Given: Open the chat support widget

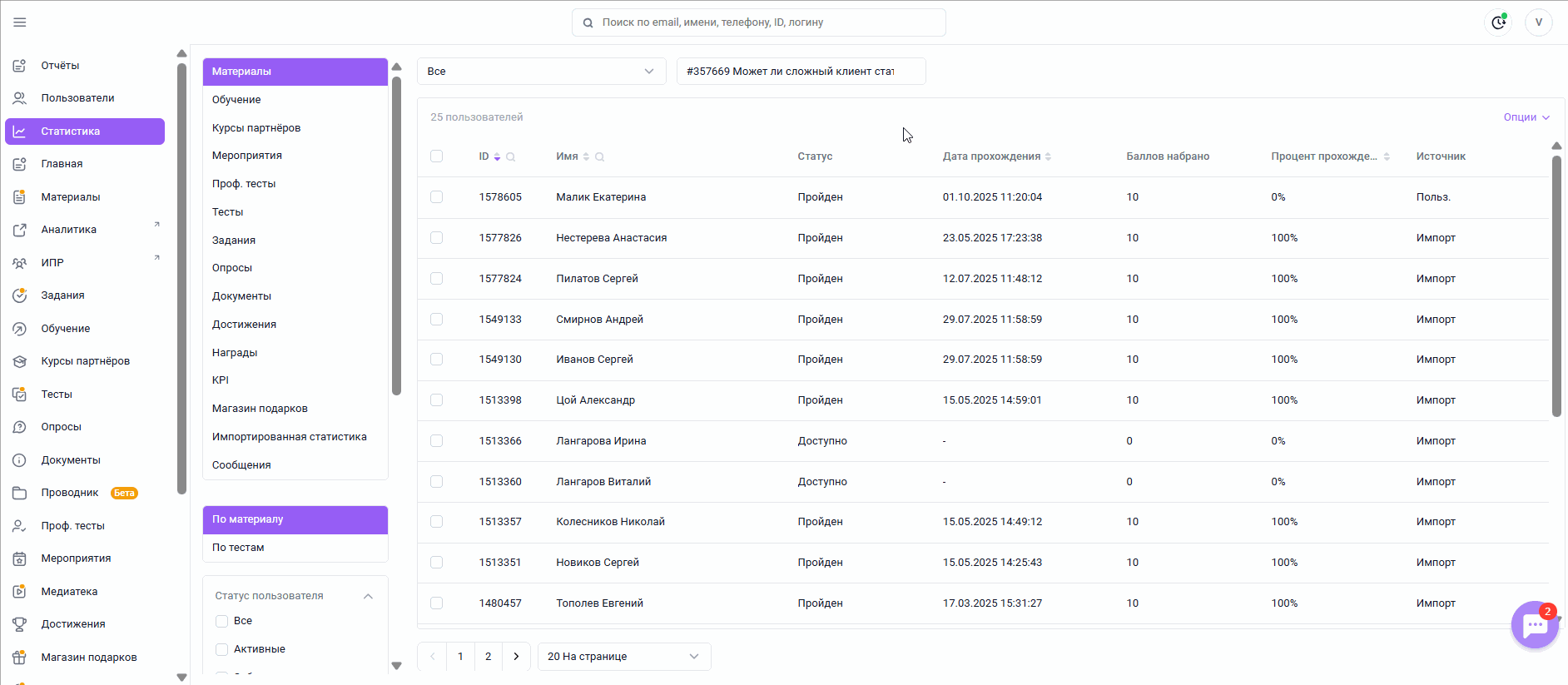Looking at the screenshot, I should (1535, 625).
